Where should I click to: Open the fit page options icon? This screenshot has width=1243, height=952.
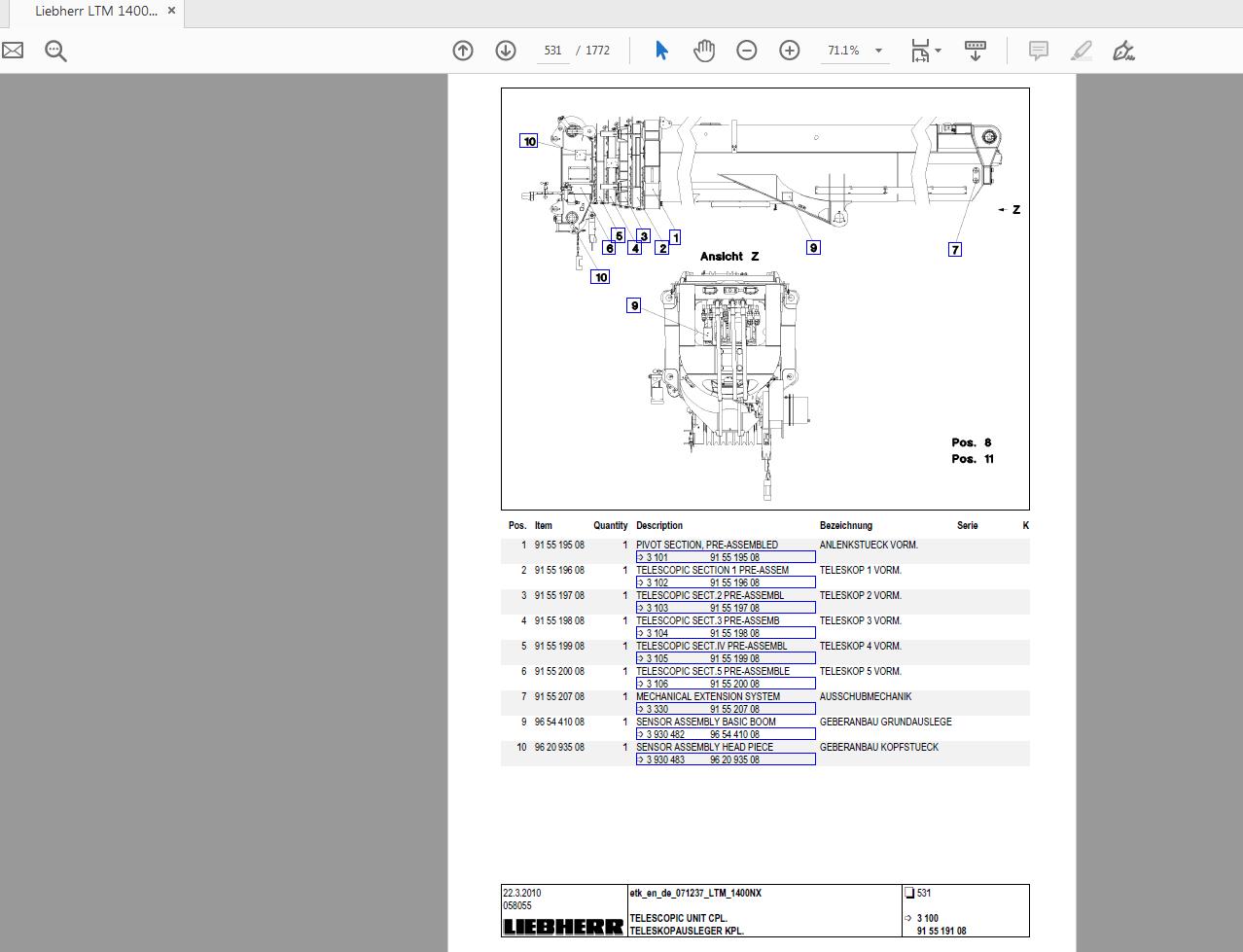(x=920, y=51)
